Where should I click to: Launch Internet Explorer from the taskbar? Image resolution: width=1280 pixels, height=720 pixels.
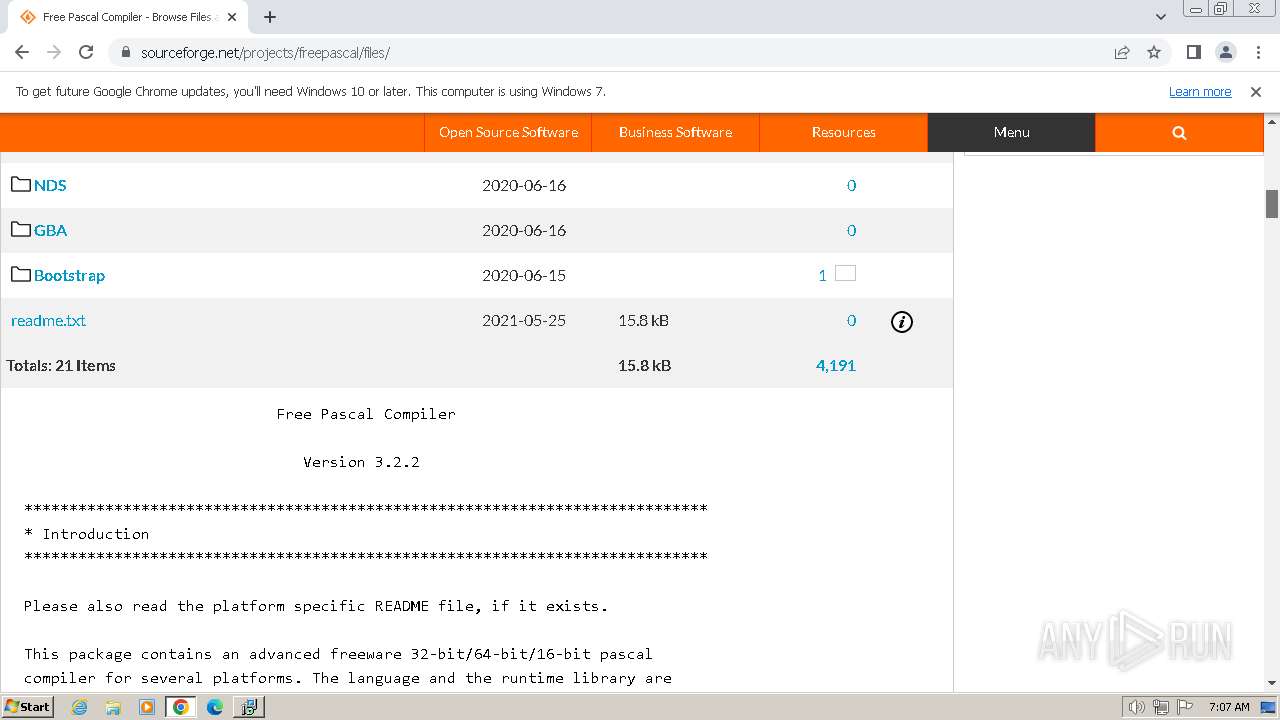[80, 707]
